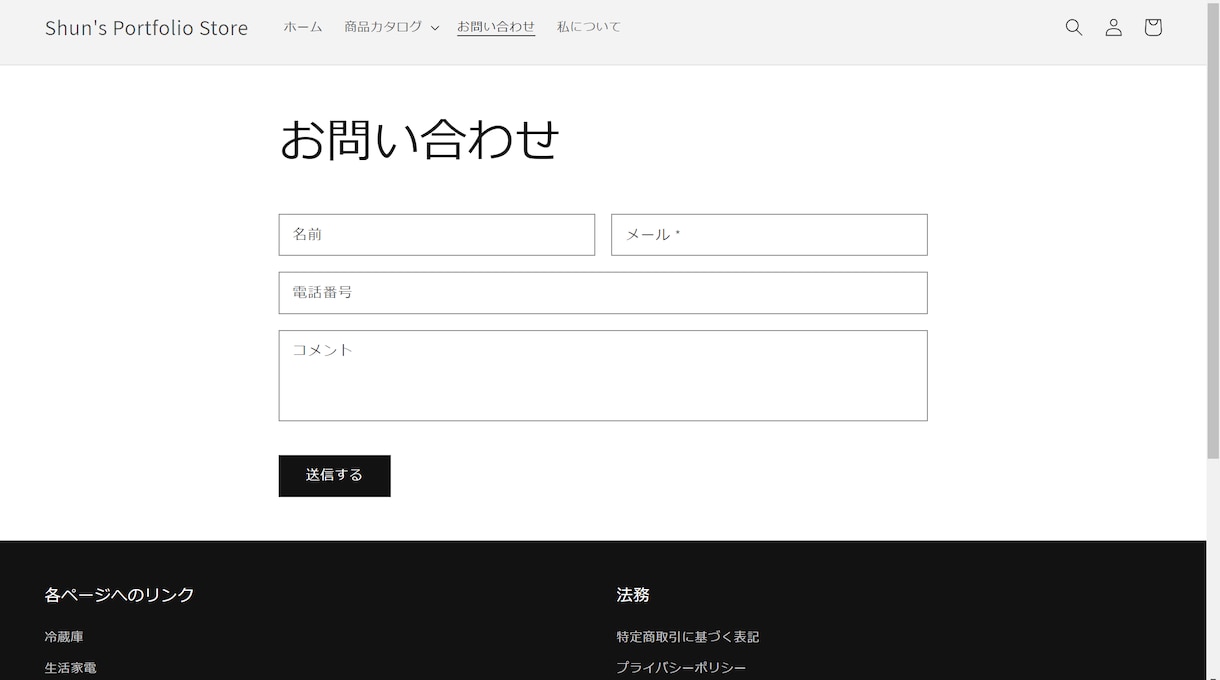
Task: Click the 各ページへのリンク footer heading
Action: coord(120,595)
